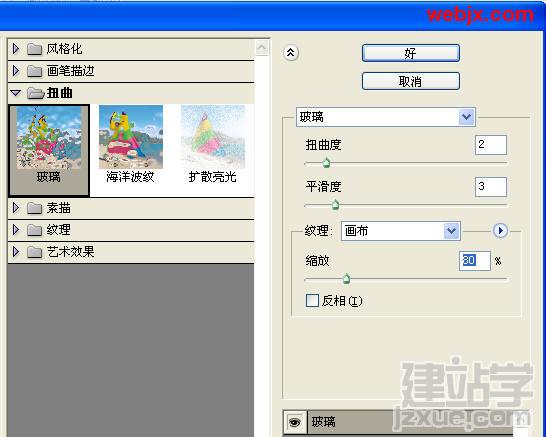Click the 纹理 folder icon
The image size is (546, 437).
pos(34,230)
